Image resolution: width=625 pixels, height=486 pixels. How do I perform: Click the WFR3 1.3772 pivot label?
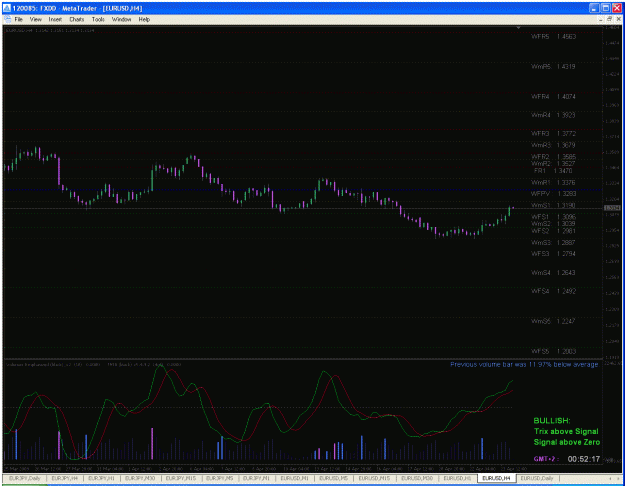[x=553, y=134]
